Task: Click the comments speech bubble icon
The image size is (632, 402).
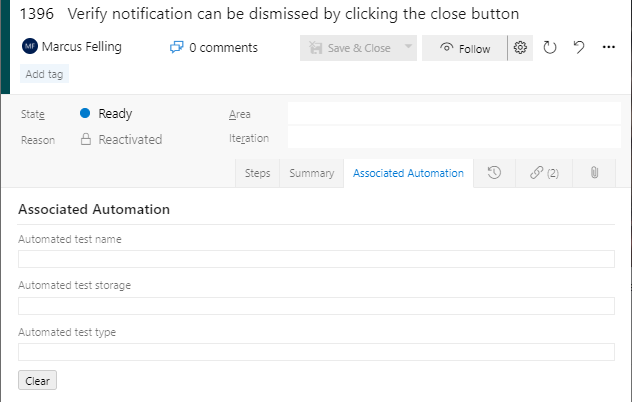Action: [177, 48]
